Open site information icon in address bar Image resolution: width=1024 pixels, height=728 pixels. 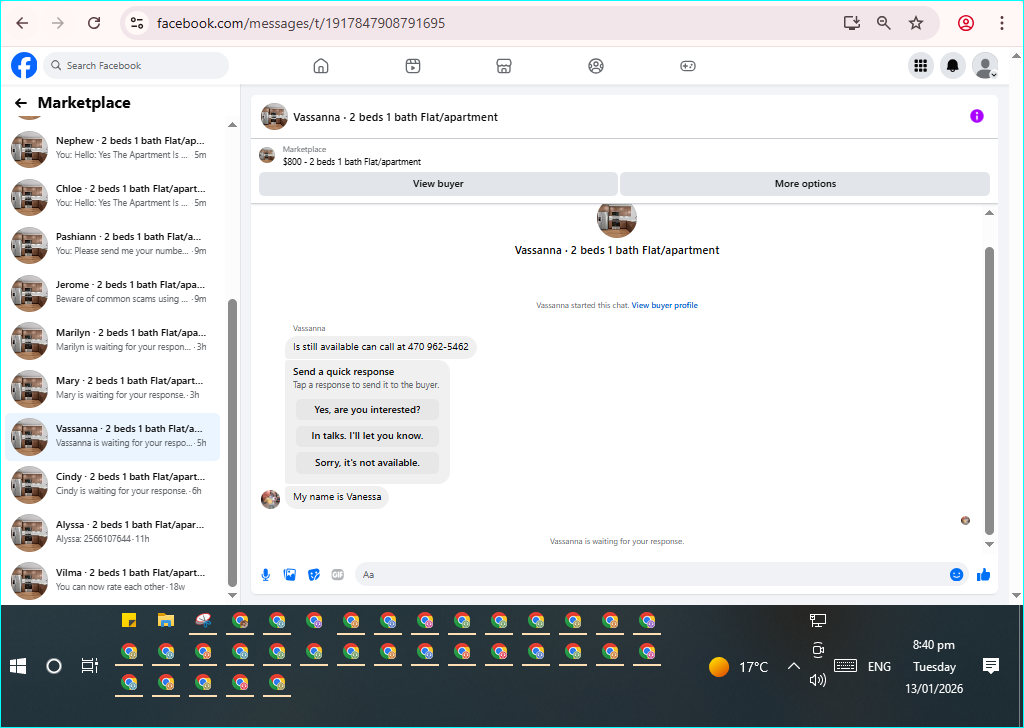(x=136, y=23)
